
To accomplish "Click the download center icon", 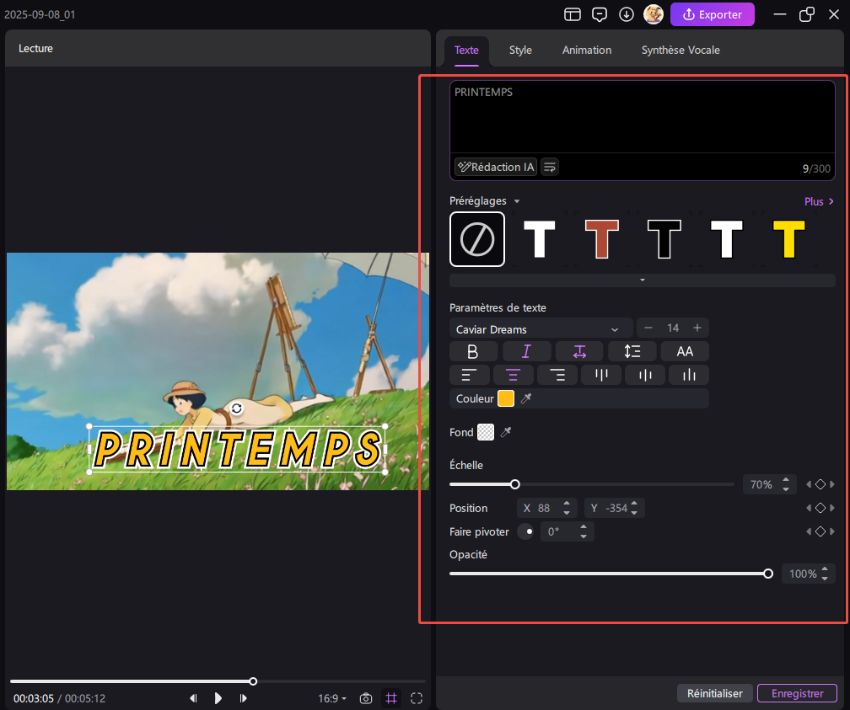I will click(x=626, y=14).
